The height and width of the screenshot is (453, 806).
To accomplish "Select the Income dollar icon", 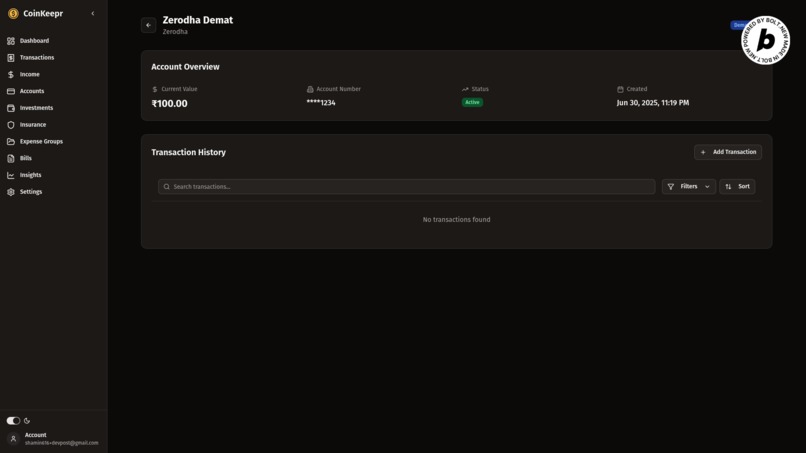I will point(11,75).
